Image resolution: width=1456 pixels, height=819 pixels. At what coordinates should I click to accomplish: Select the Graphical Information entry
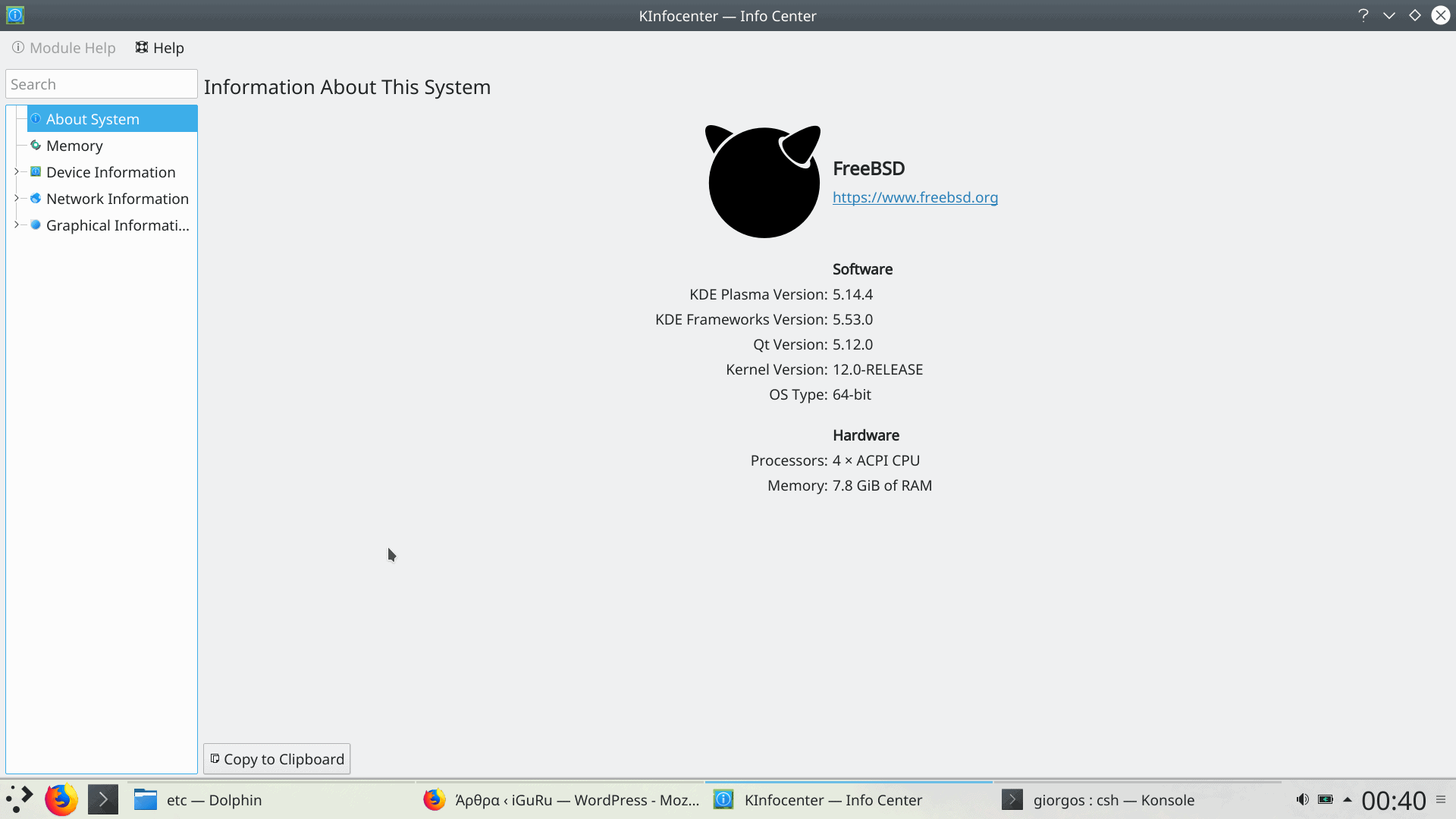(118, 225)
